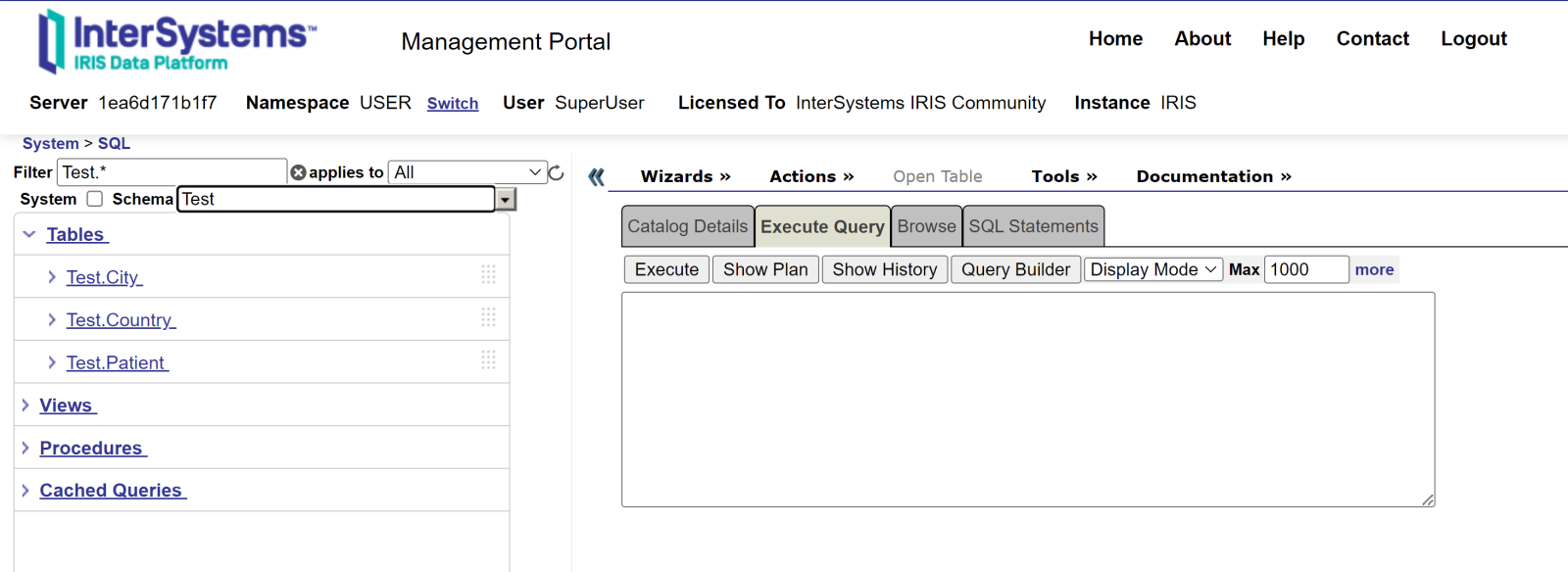Toggle the System checkbox
Screen dimensions: 1568x572
click(x=95, y=199)
